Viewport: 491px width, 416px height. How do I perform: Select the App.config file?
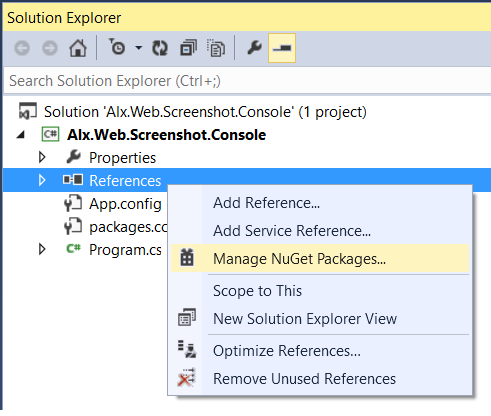(x=125, y=204)
